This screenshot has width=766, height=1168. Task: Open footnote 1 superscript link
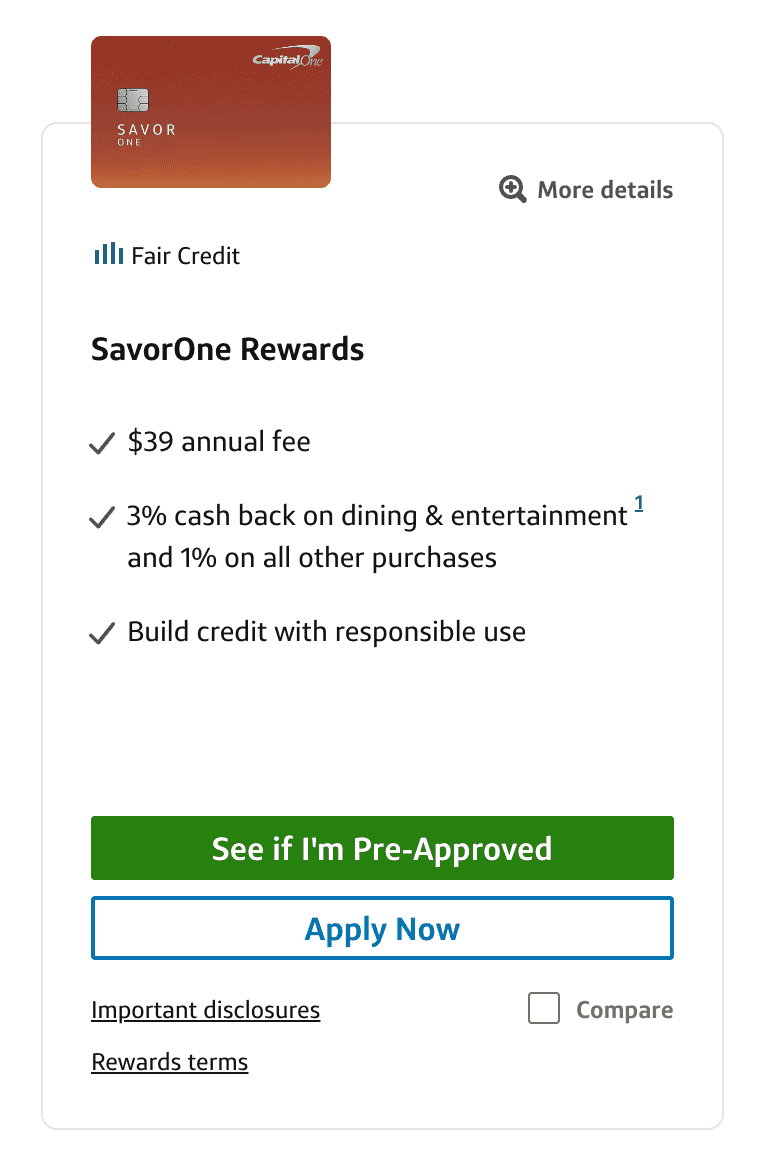639,508
